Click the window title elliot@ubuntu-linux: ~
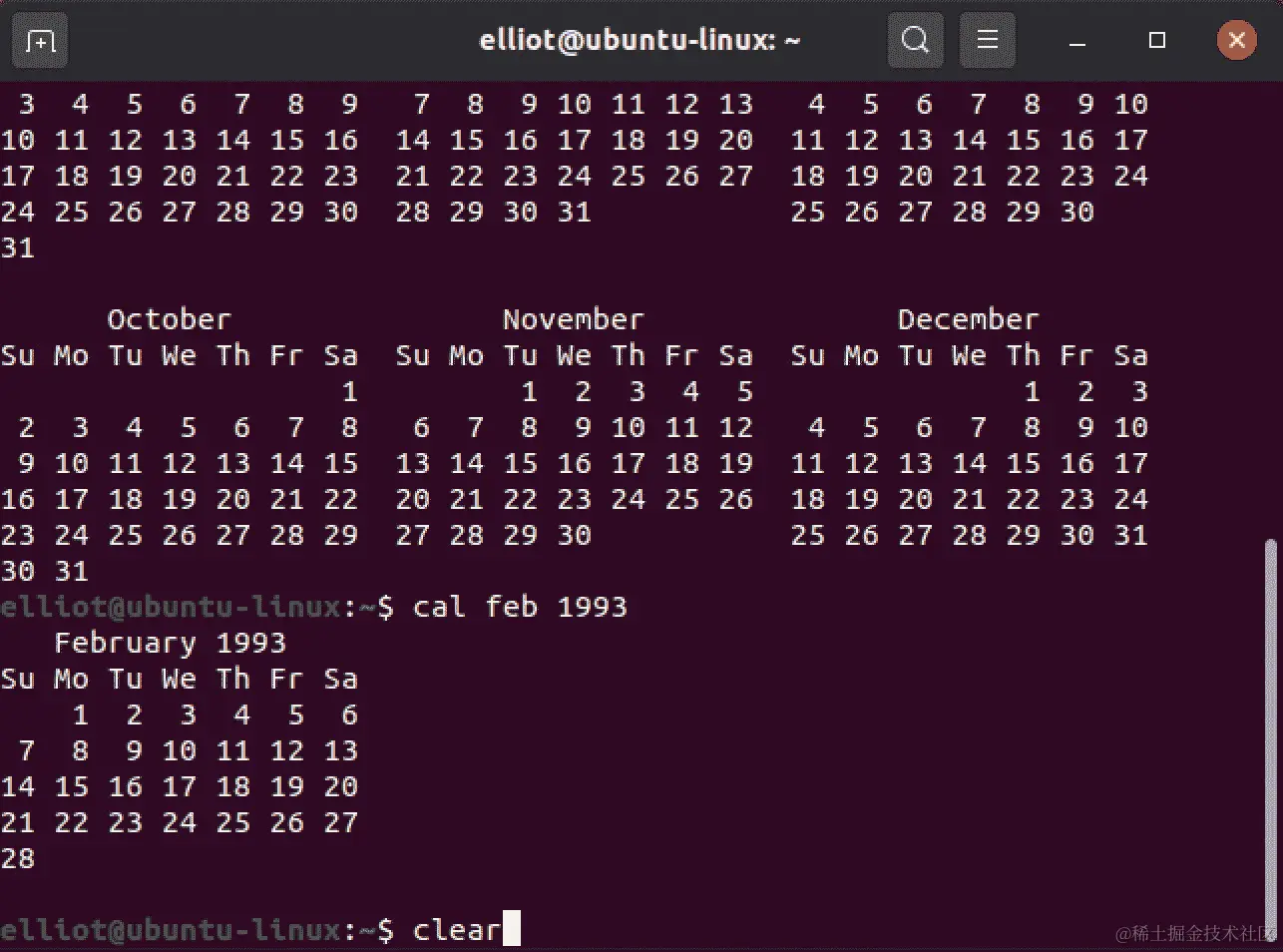Screen dimensions: 1283x952 coord(640,41)
